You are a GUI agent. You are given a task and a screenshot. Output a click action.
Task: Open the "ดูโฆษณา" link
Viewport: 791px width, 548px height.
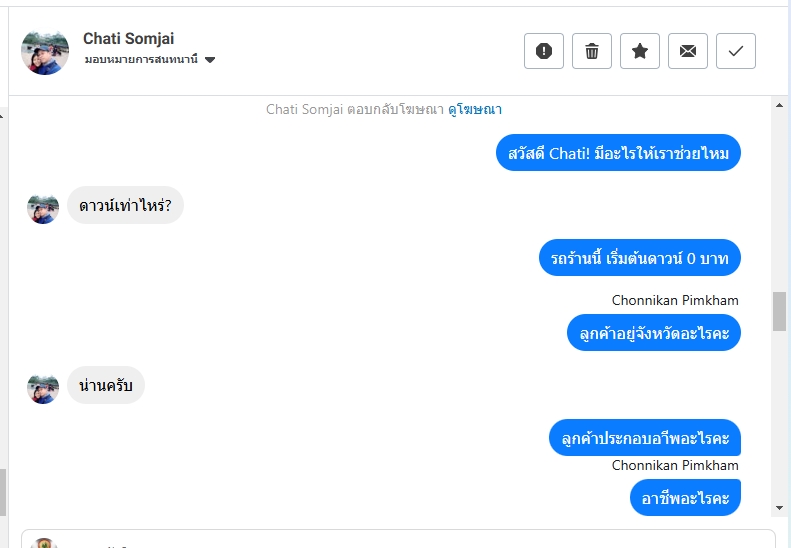(x=474, y=109)
